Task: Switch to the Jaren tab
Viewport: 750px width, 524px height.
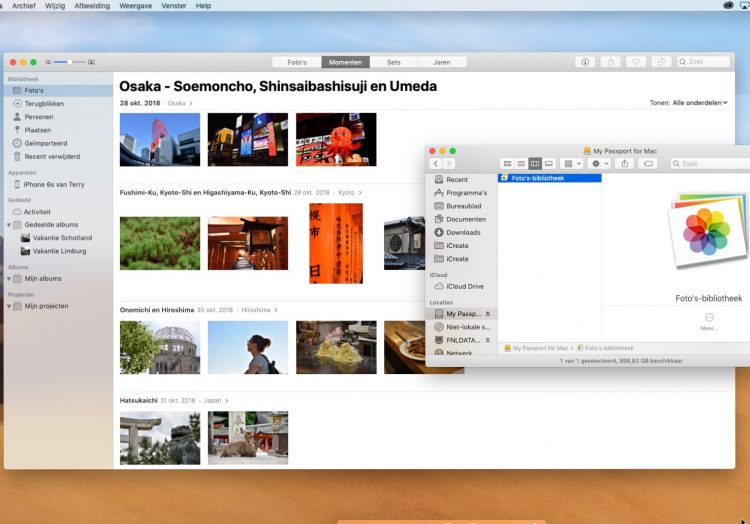Action: pos(442,62)
